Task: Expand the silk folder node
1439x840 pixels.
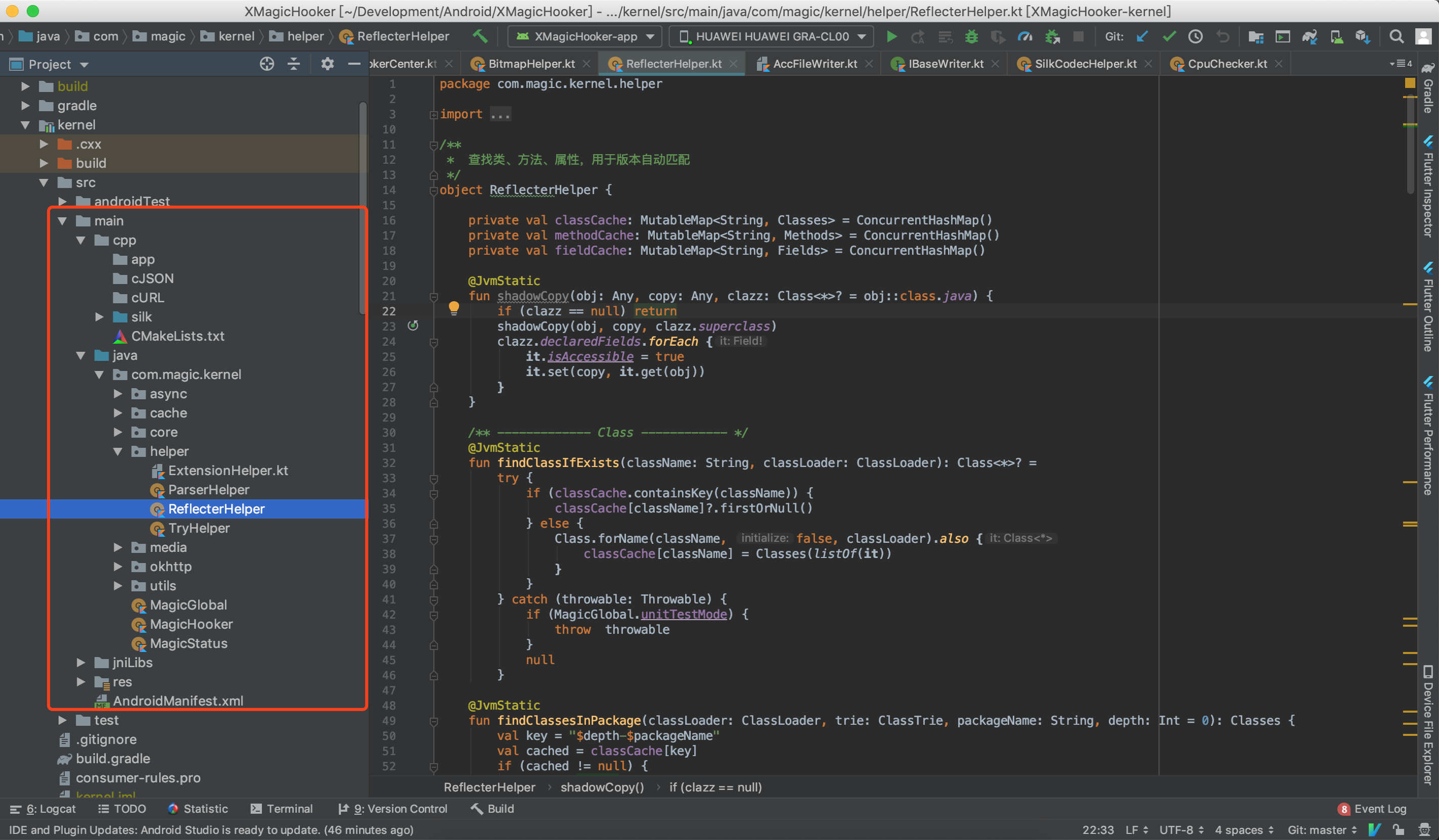Action: point(100,317)
